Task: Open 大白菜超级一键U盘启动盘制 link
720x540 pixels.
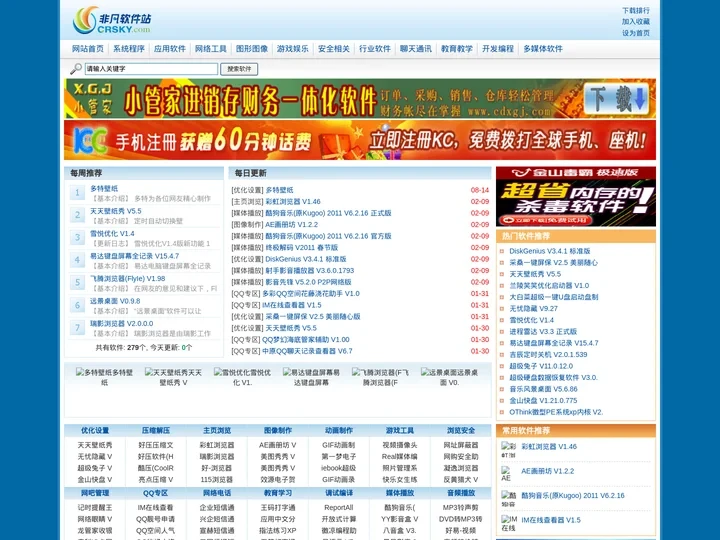Action: click(554, 297)
